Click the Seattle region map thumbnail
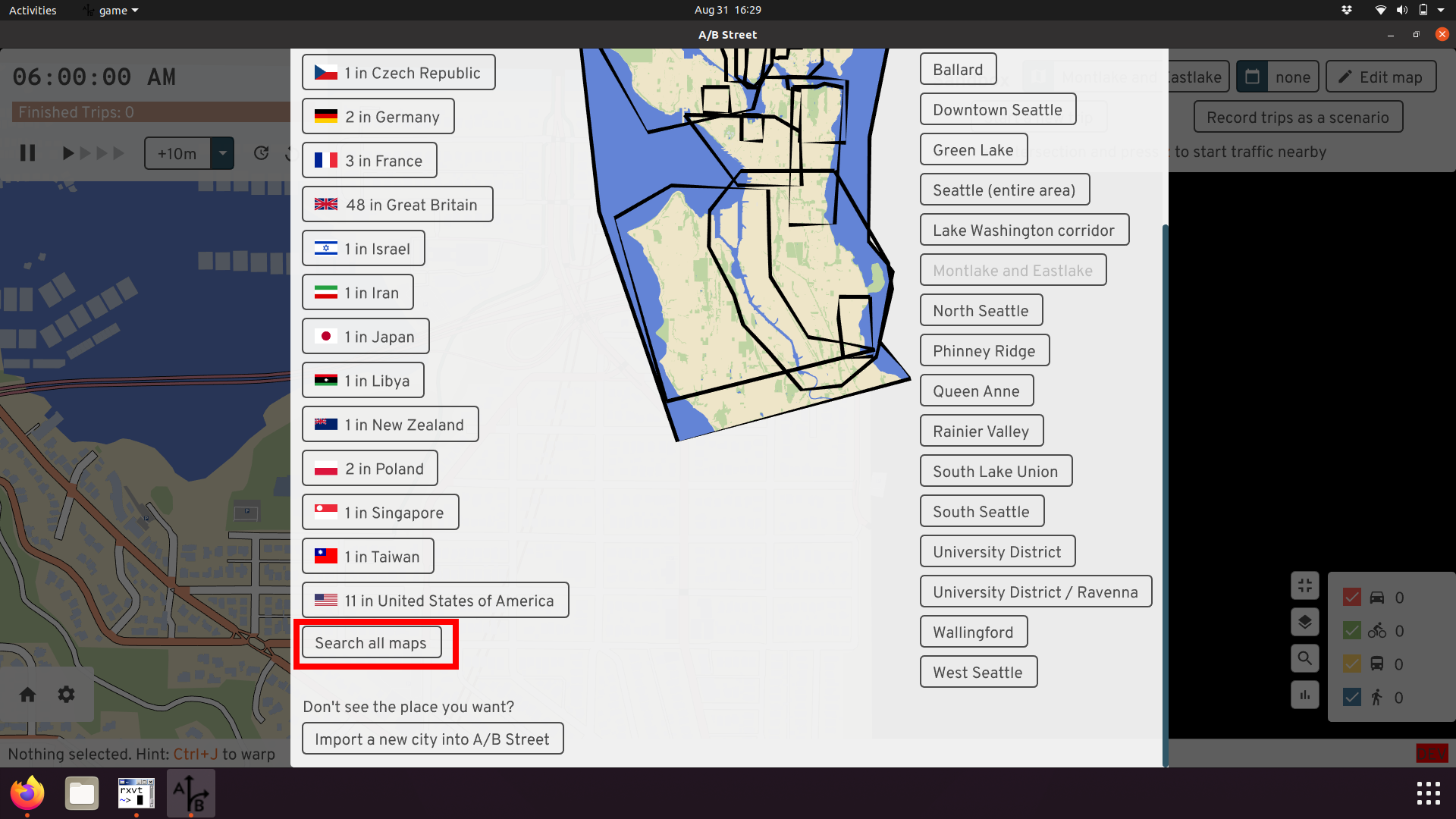This screenshot has height=819, width=1456. click(x=745, y=244)
